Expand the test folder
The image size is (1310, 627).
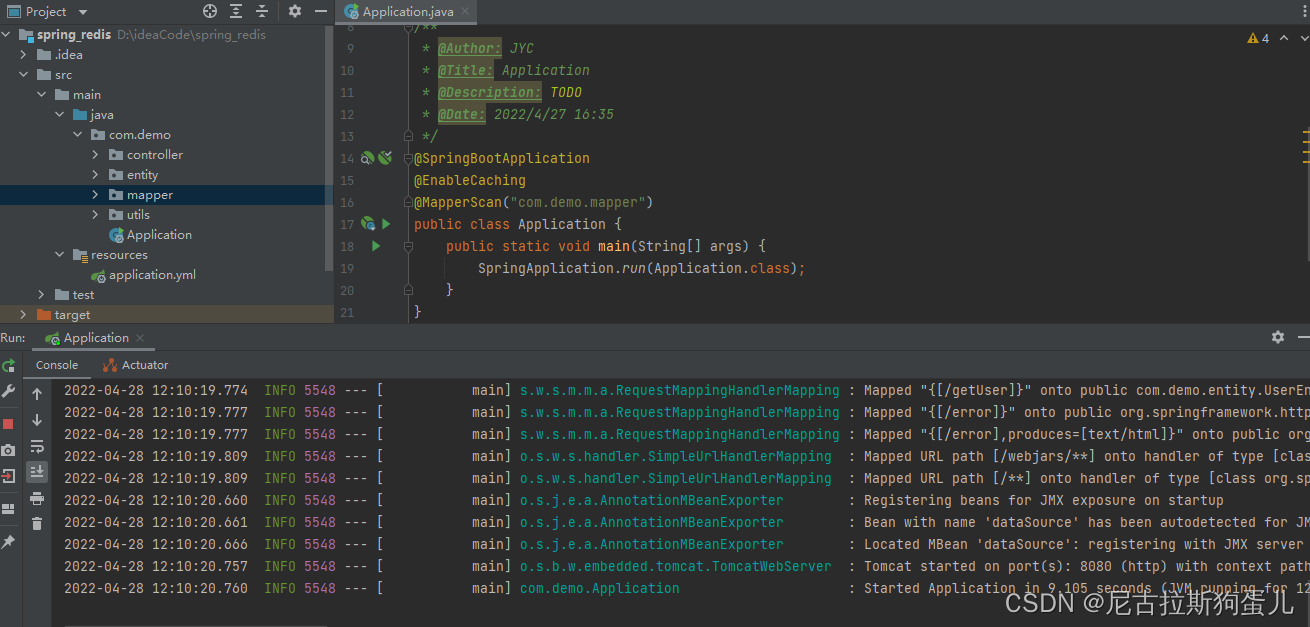pos(41,294)
